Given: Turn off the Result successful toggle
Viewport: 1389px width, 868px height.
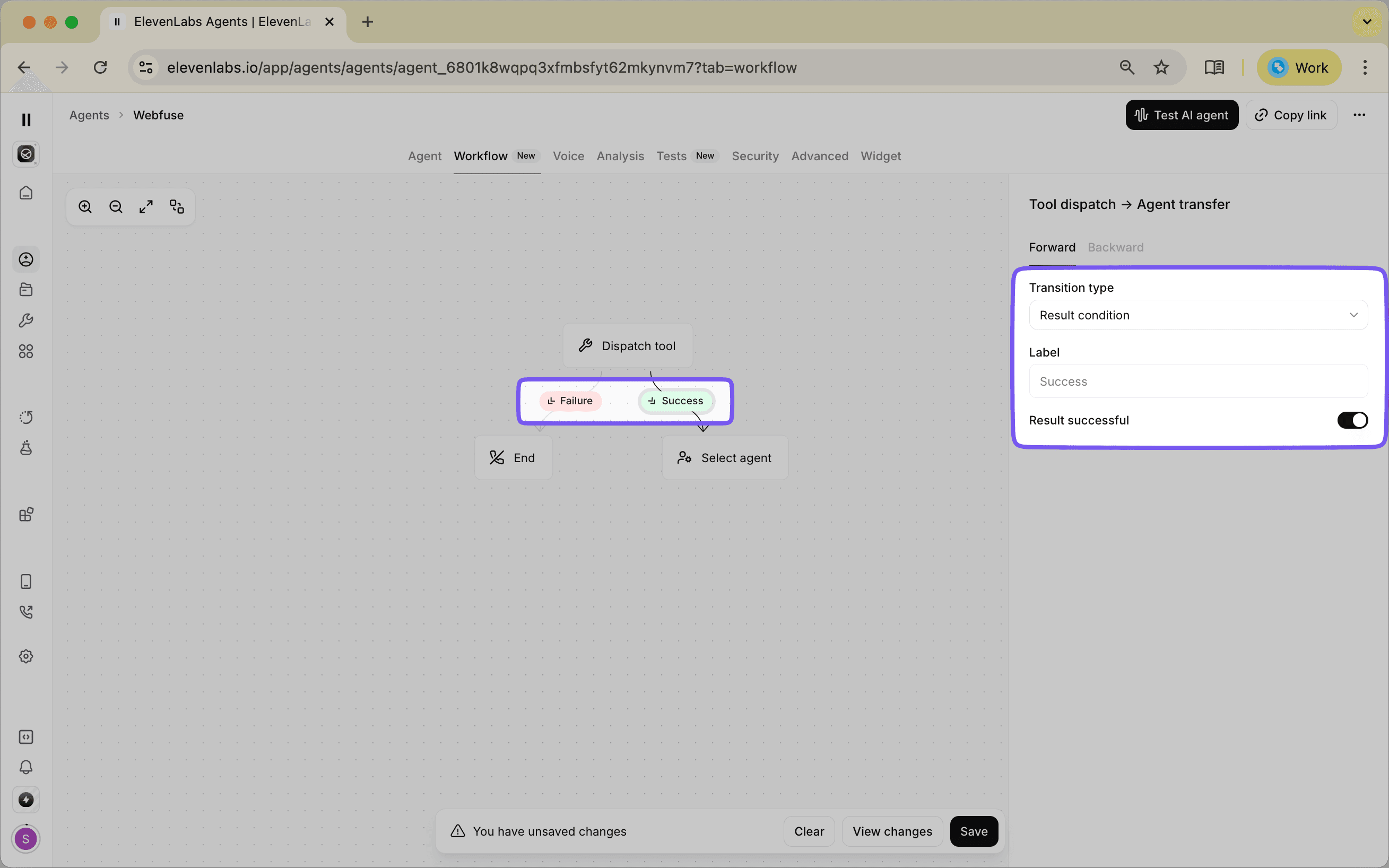Looking at the screenshot, I should click(x=1352, y=420).
